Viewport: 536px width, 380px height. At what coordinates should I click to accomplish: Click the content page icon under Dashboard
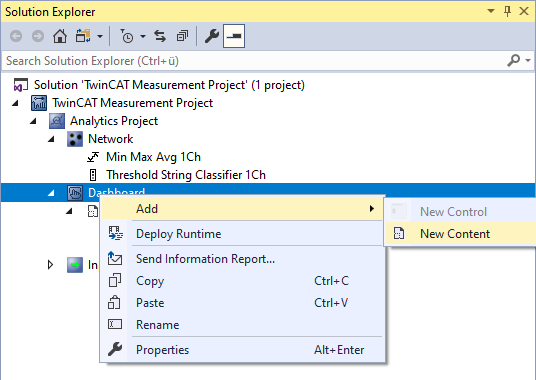click(x=93, y=211)
